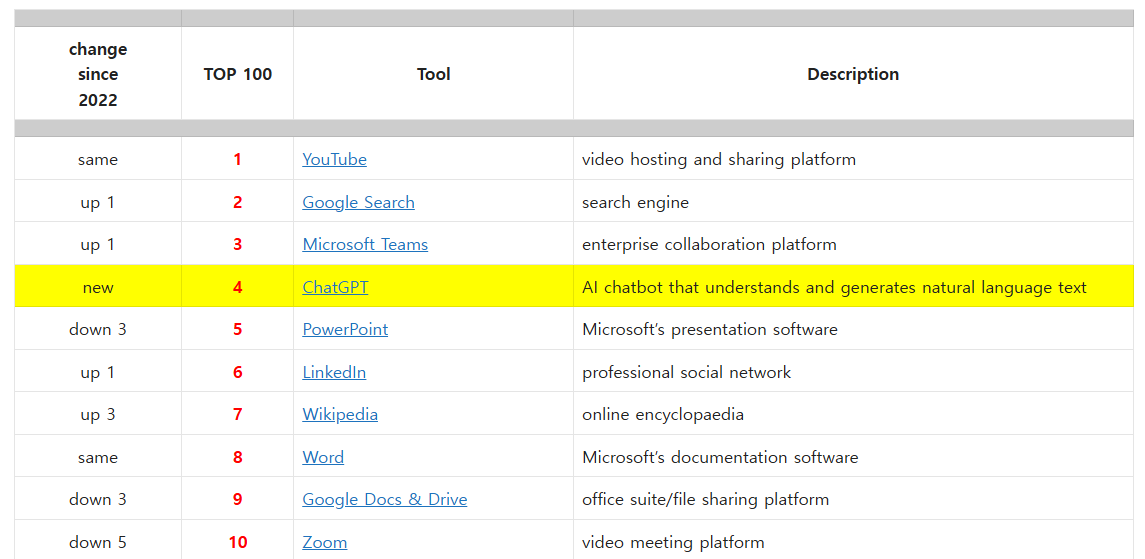Select the red rank number 10
Screen dimensions: 1145x559
point(237,542)
